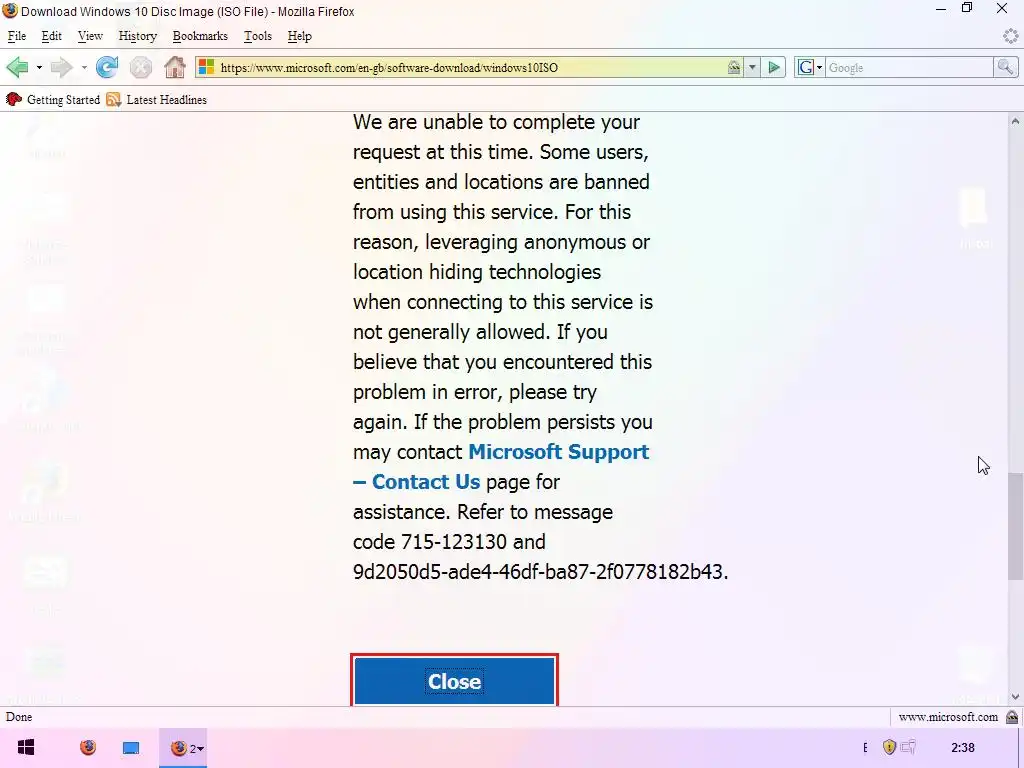Open the Latest Headlines live bookmark
Screen dimensions: 1024x768
pyautogui.click(x=157, y=99)
